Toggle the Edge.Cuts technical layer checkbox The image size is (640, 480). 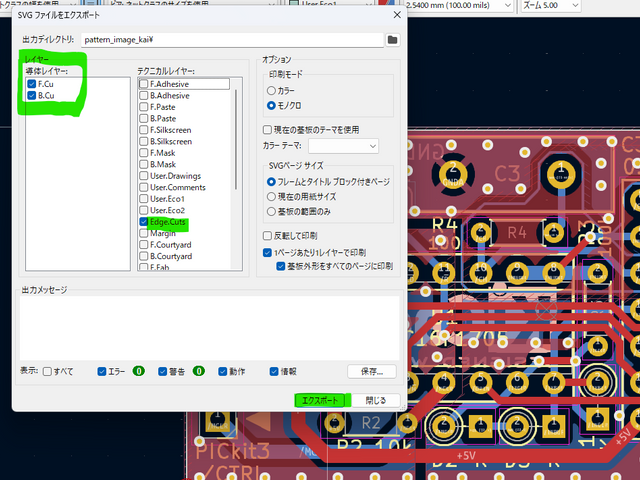[144, 222]
